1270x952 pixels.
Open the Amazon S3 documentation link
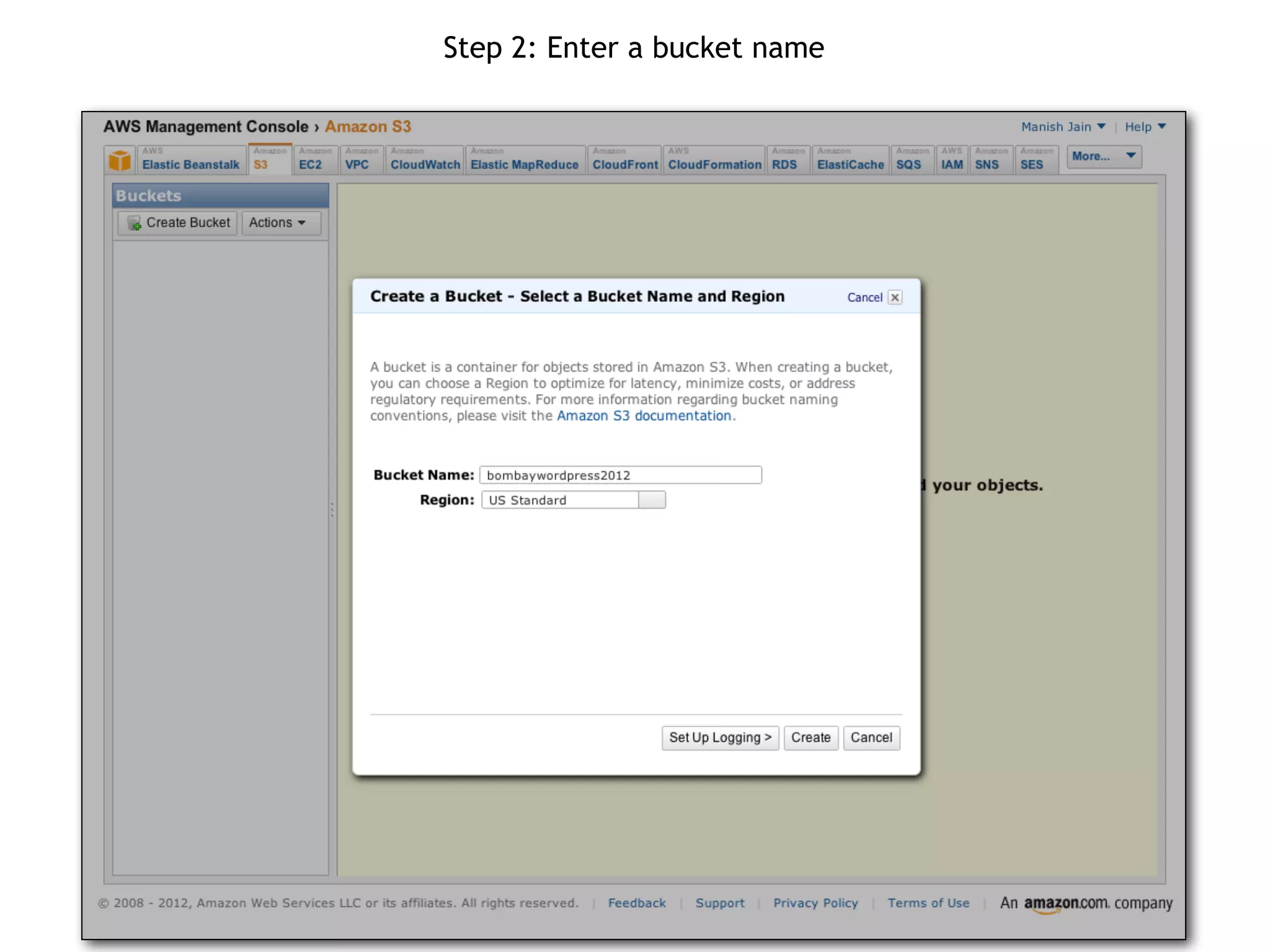coord(644,416)
